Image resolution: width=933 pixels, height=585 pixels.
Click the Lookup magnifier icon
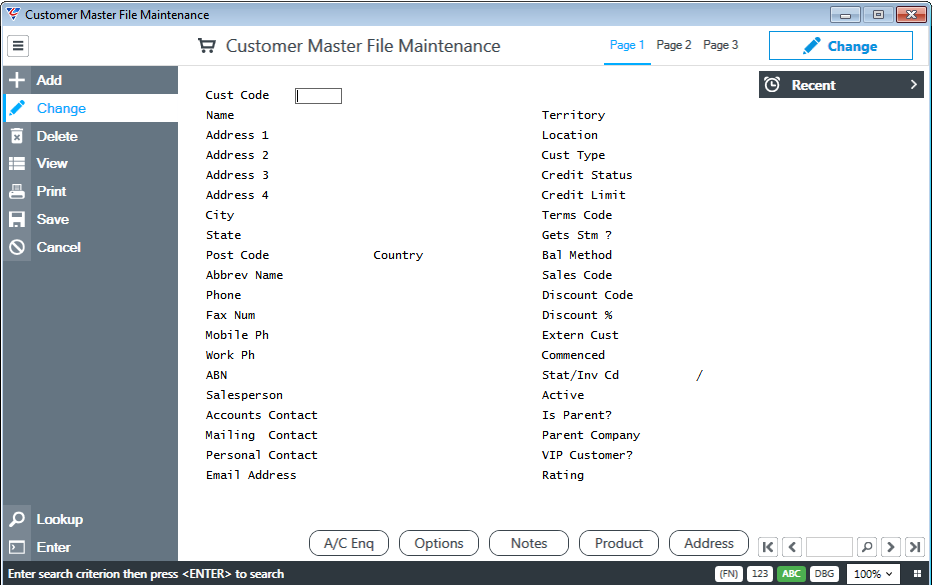click(17, 519)
